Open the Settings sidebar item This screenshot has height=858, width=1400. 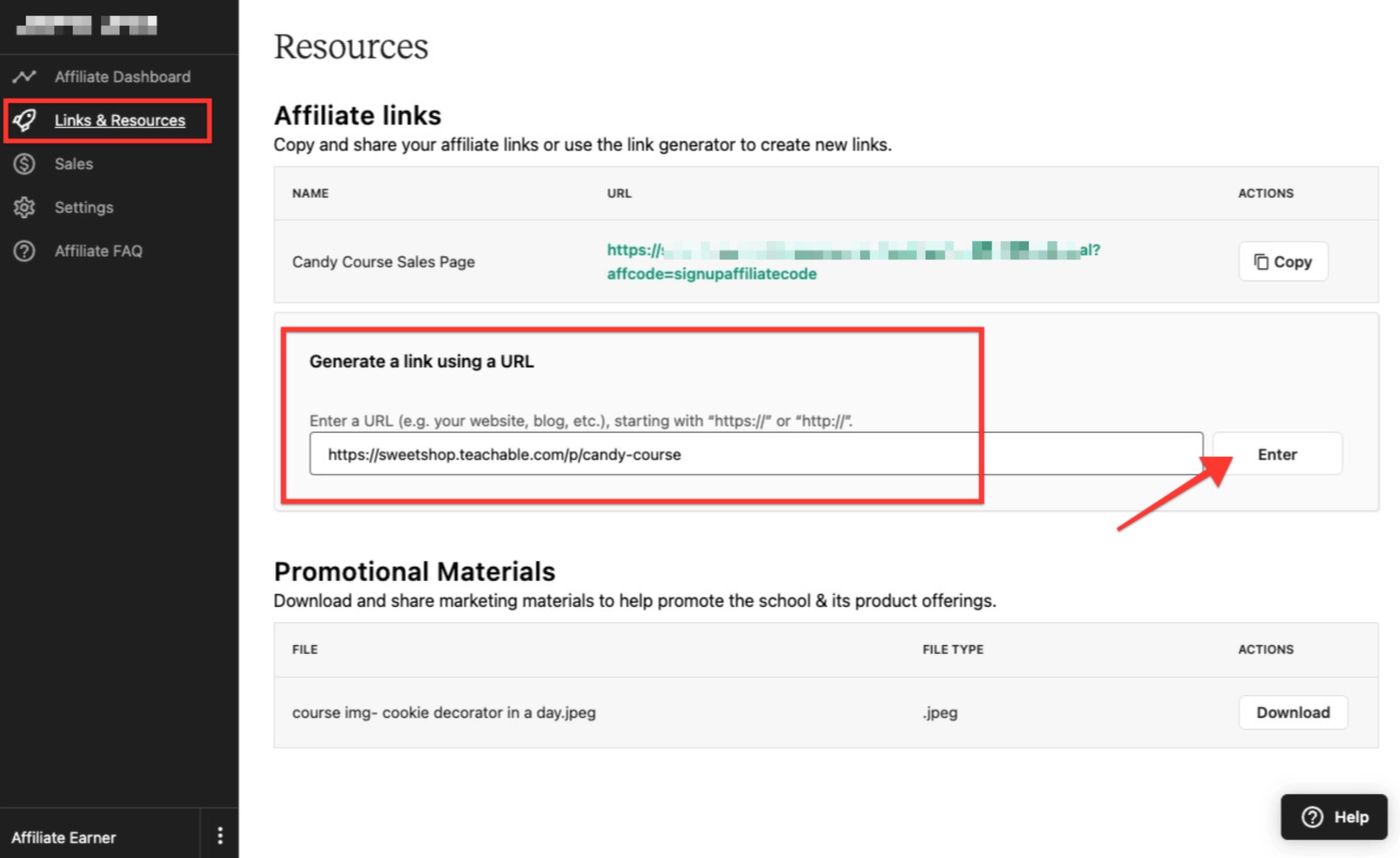tap(84, 207)
